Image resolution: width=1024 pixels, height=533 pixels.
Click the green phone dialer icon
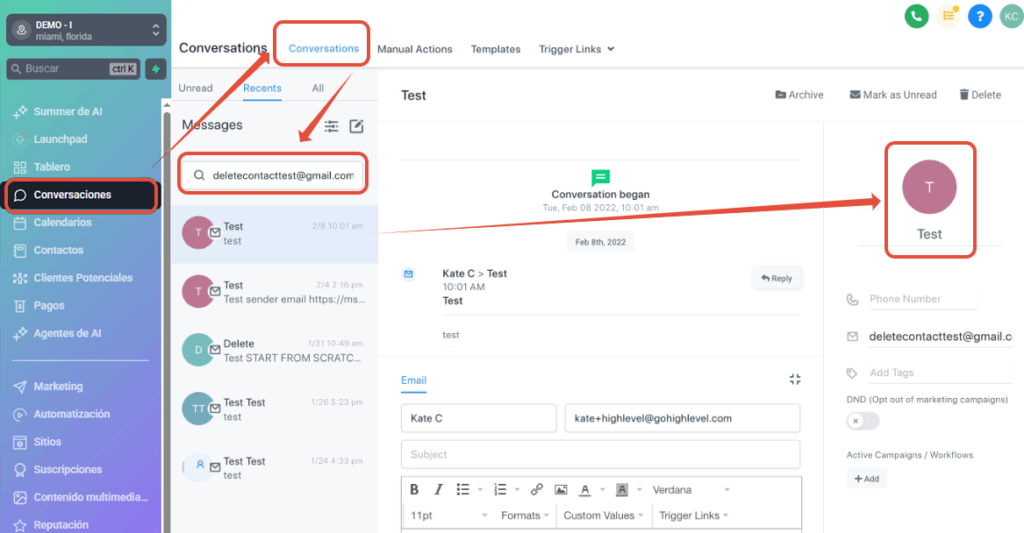(x=916, y=16)
